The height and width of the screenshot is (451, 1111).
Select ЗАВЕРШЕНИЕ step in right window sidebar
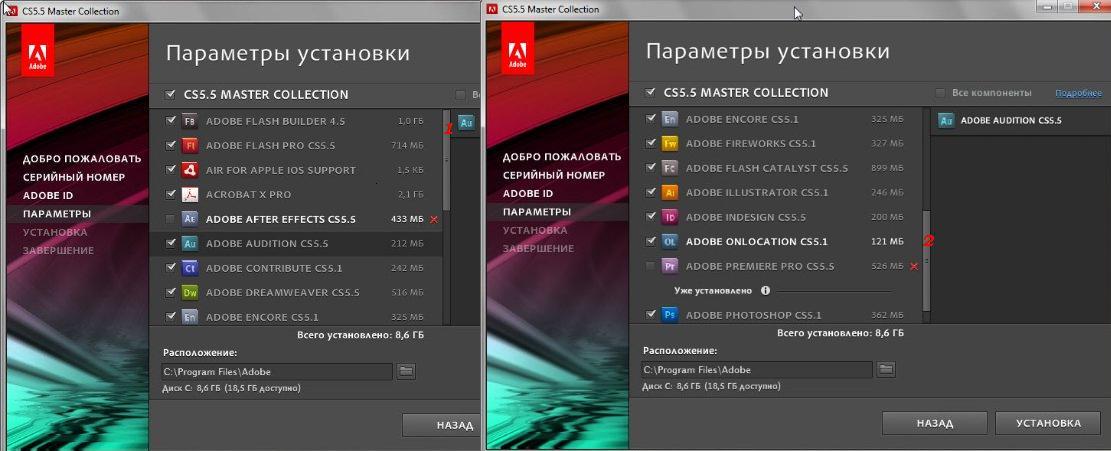[538, 249]
